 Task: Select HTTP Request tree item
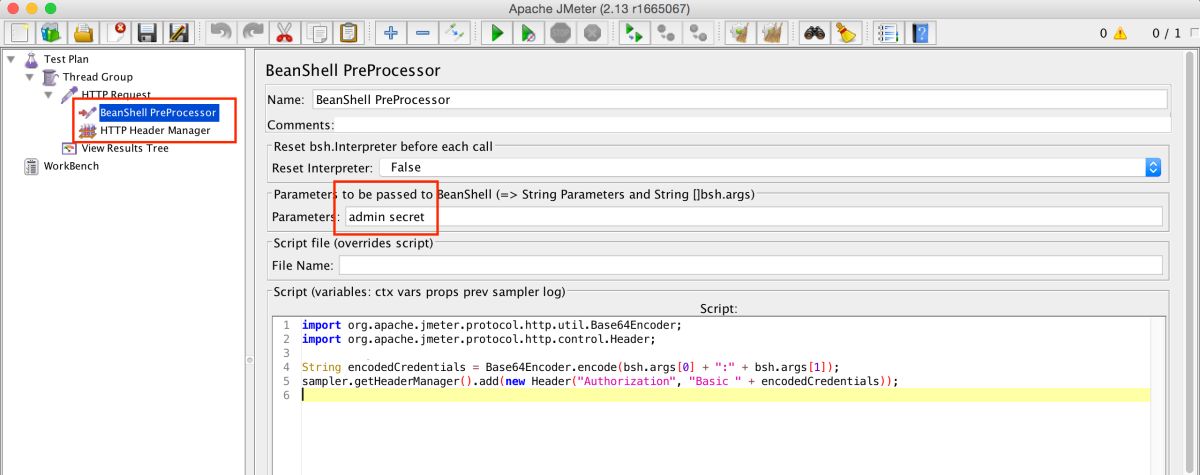(116, 95)
